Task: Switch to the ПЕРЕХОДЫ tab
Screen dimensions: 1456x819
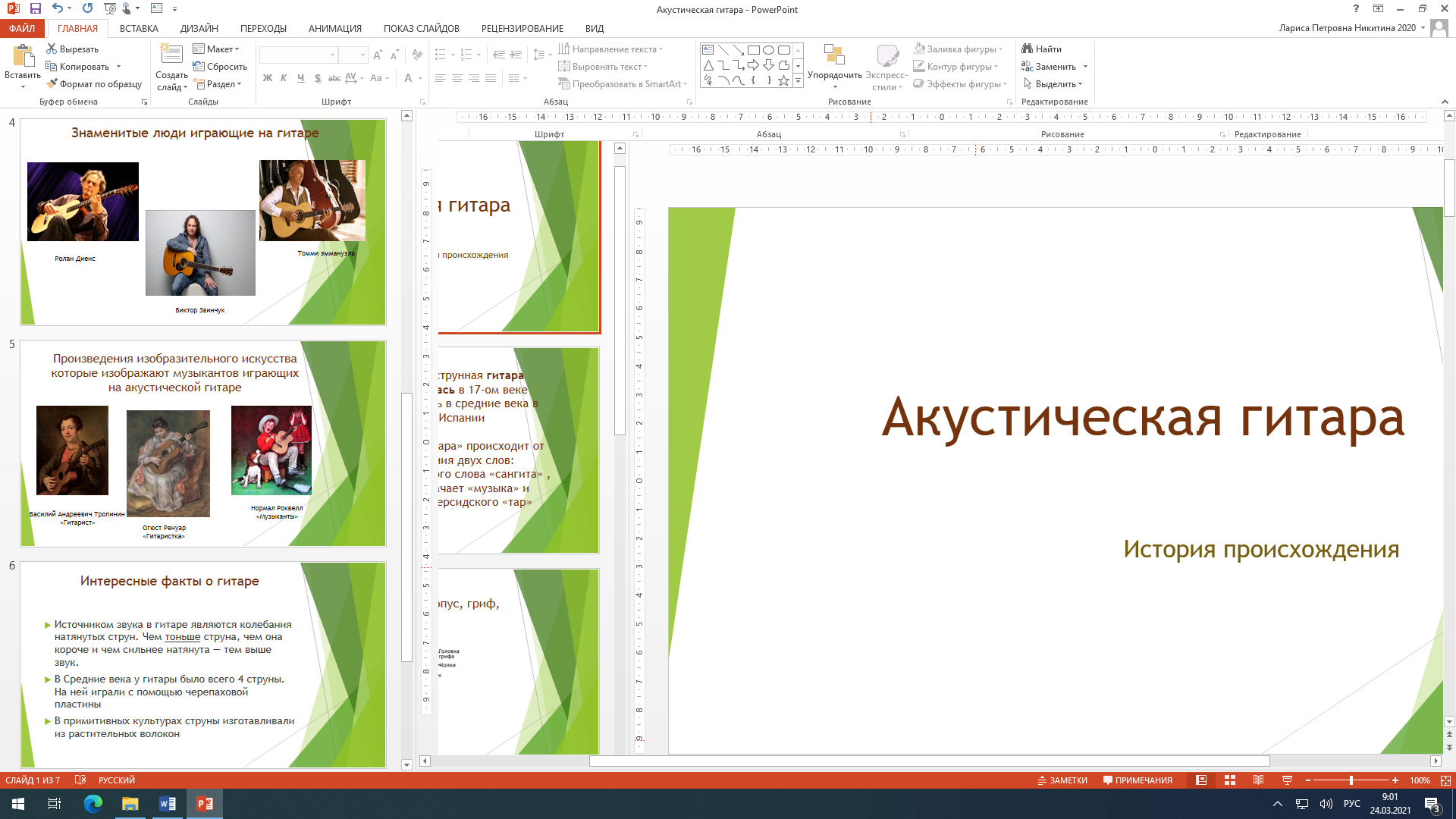Action: [x=263, y=28]
